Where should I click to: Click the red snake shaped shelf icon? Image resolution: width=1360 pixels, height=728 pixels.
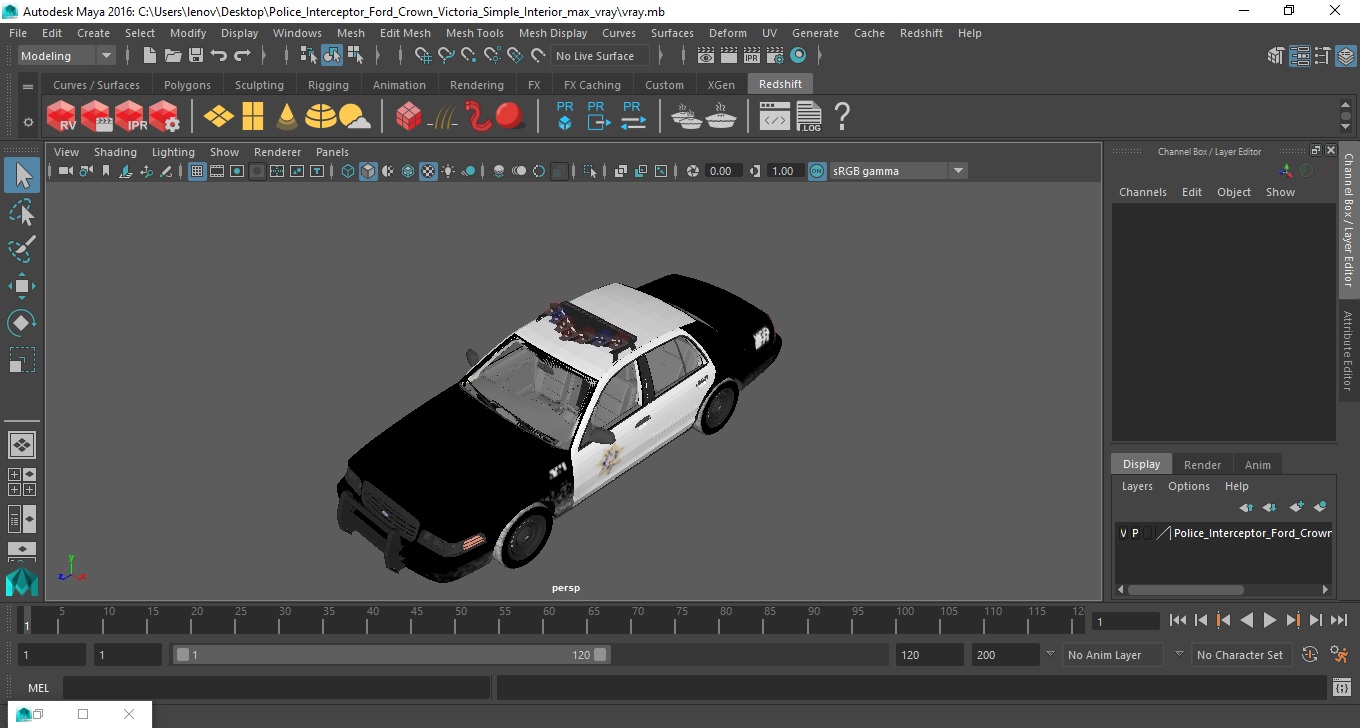pyautogui.click(x=478, y=116)
